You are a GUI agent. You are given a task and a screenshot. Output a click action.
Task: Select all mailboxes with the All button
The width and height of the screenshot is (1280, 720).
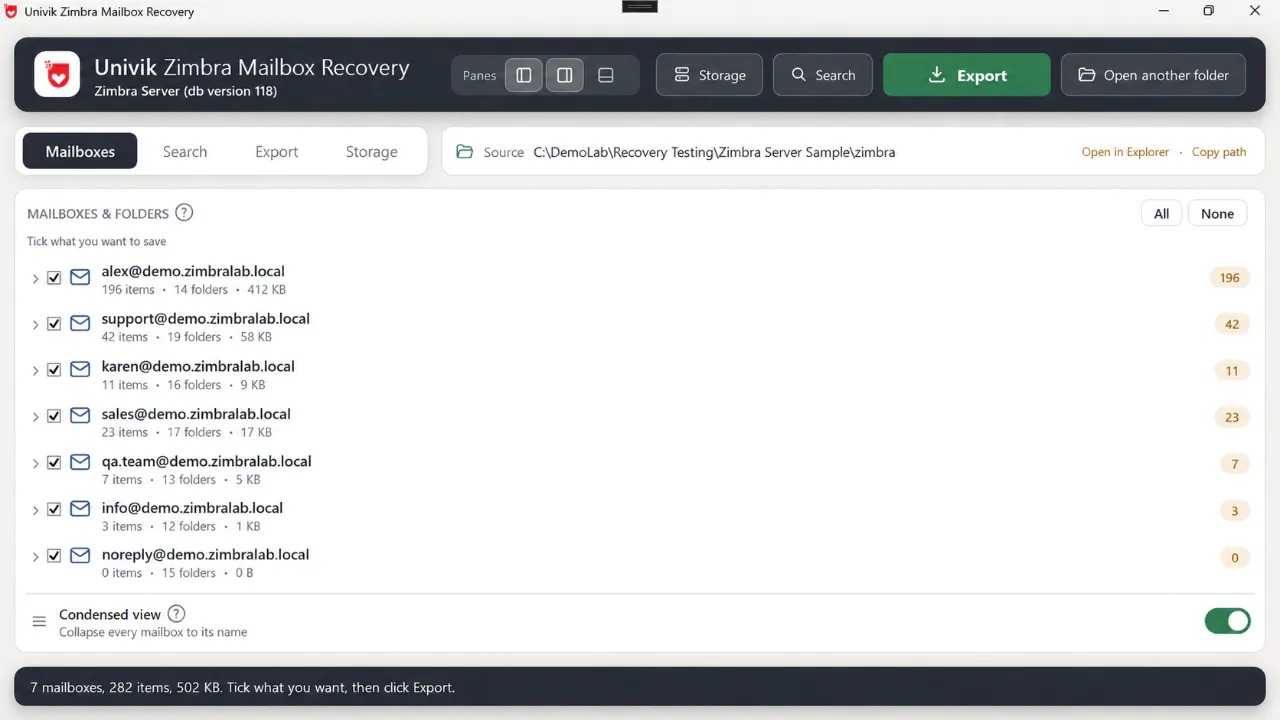tap(1161, 213)
